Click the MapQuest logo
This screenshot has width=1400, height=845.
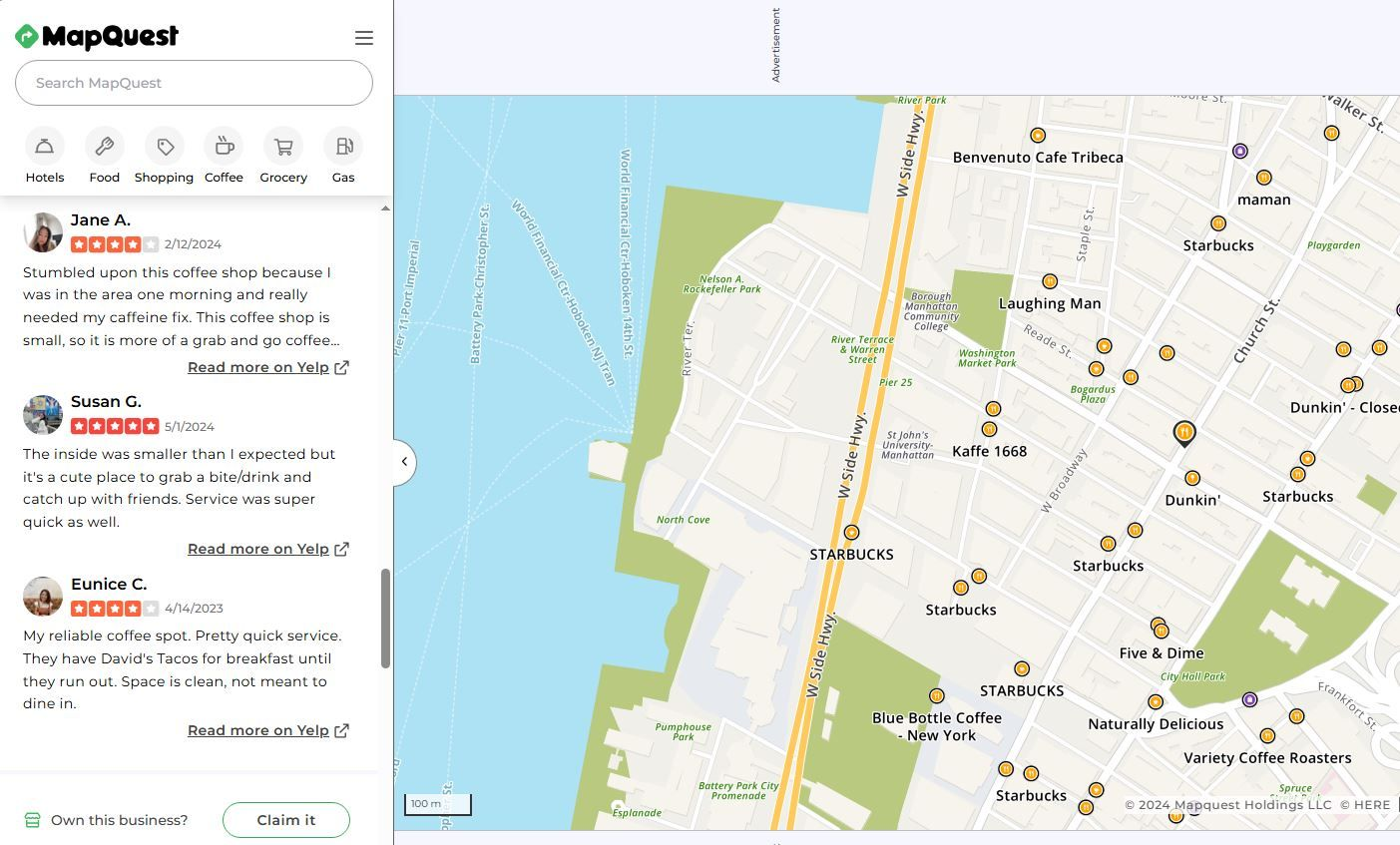[96, 37]
